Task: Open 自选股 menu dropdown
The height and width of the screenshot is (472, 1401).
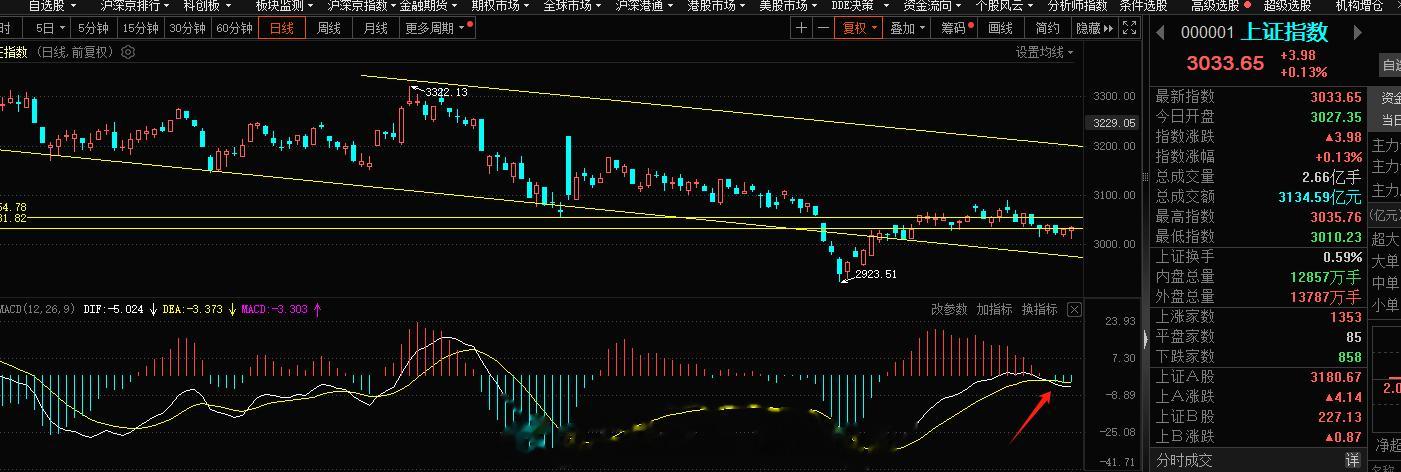Action: (52, 6)
